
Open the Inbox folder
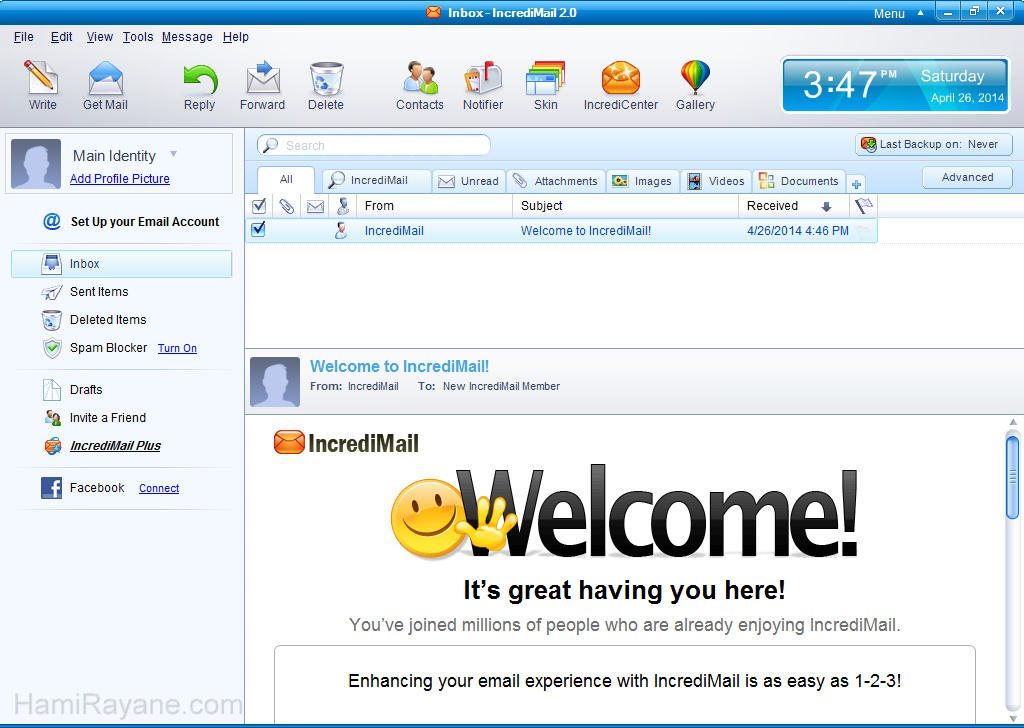tap(121, 264)
